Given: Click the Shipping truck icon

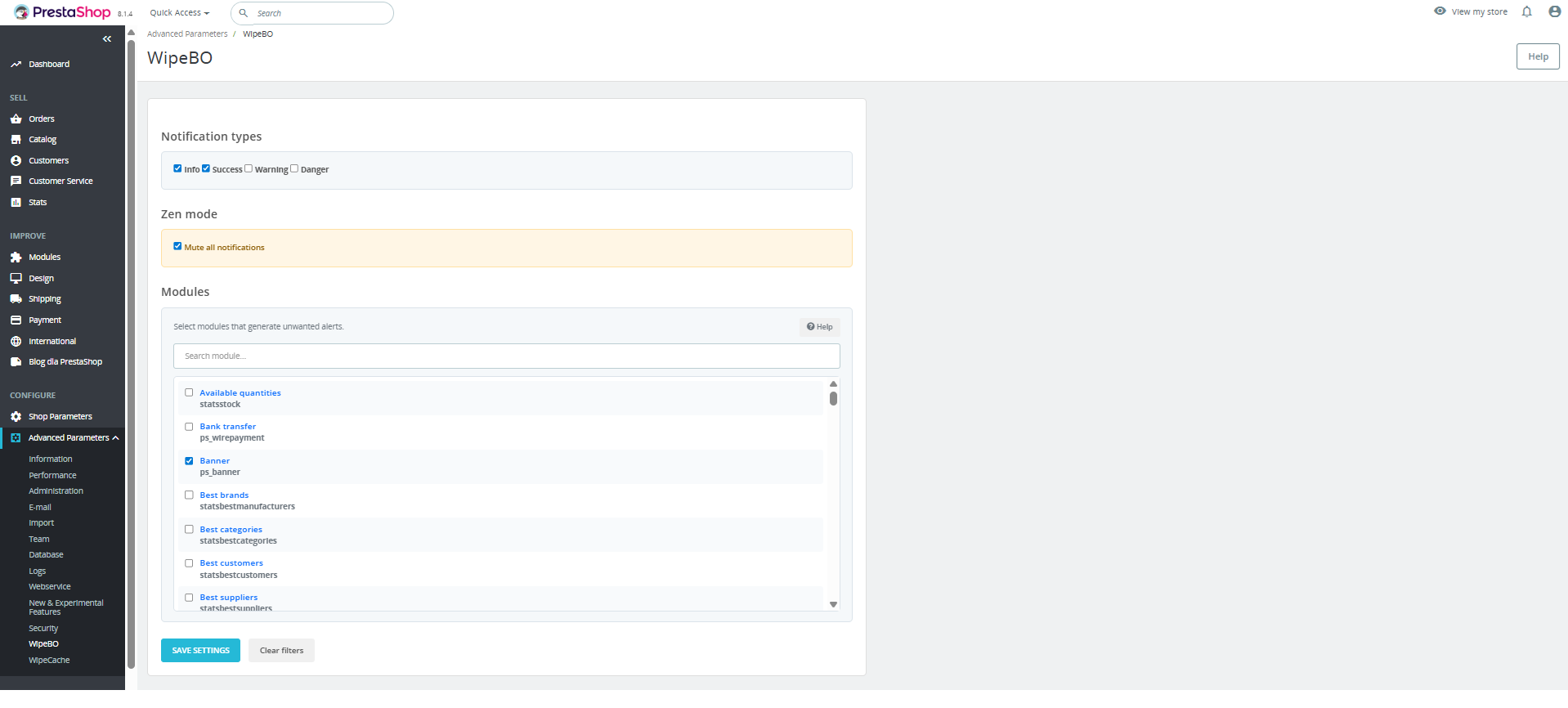Looking at the screenshot, I should point(16,299).
